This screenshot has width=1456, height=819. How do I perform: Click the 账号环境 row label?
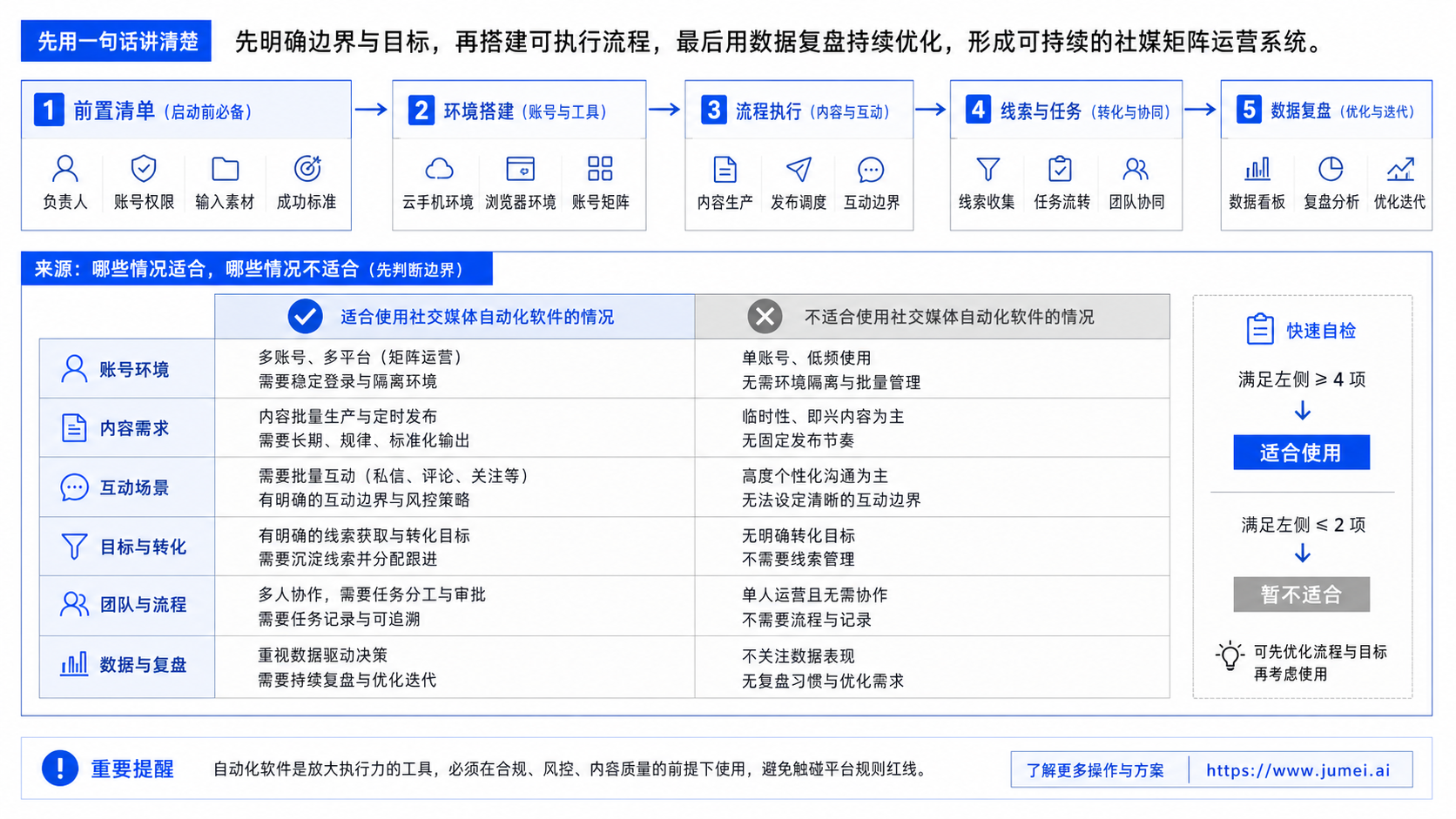(x=134, y=370)
